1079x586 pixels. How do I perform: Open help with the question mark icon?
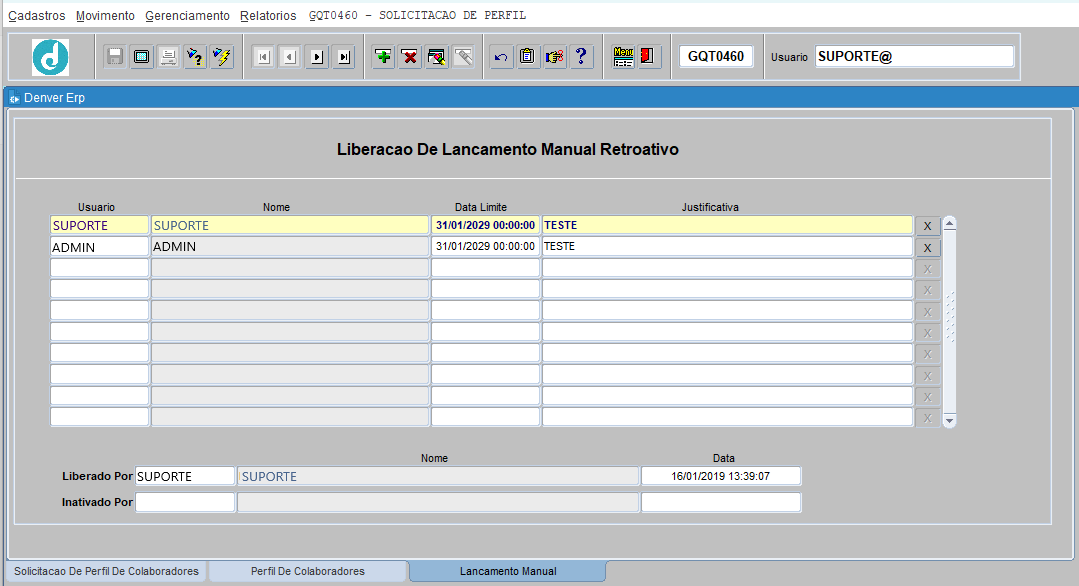click(x=581, y=56)
